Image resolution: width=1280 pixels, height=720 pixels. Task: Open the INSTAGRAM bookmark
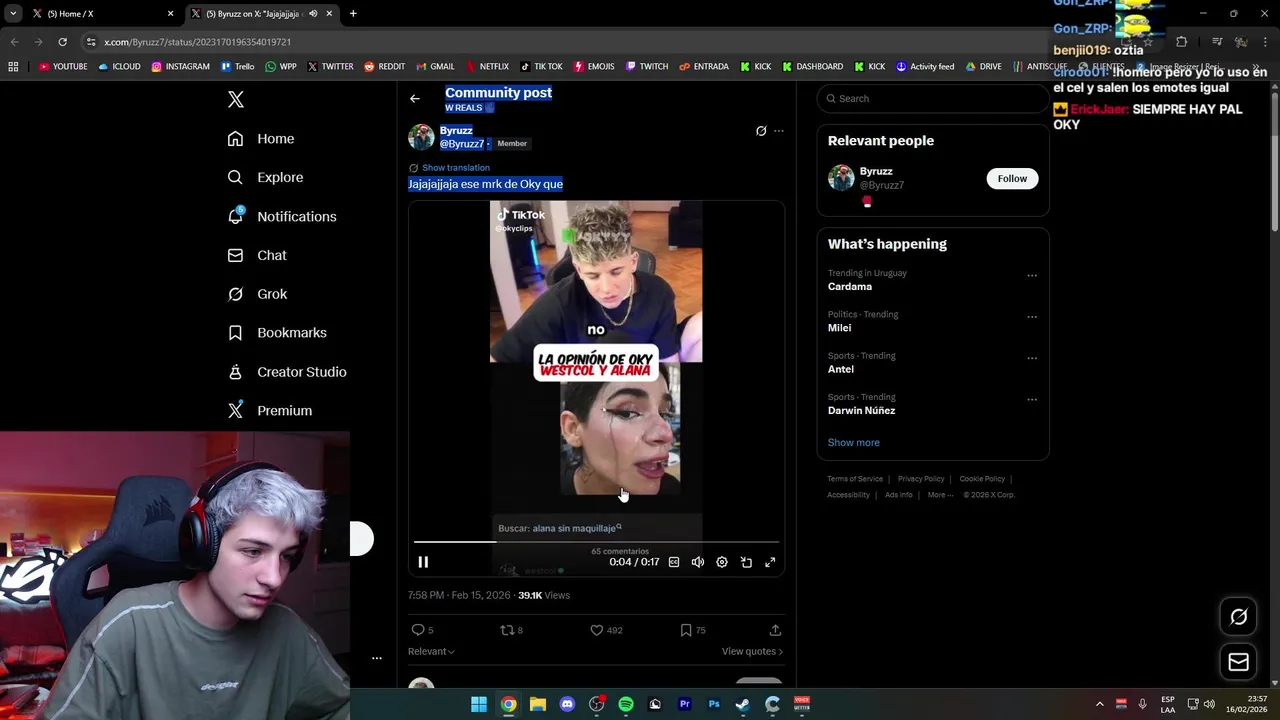(180, 67)
